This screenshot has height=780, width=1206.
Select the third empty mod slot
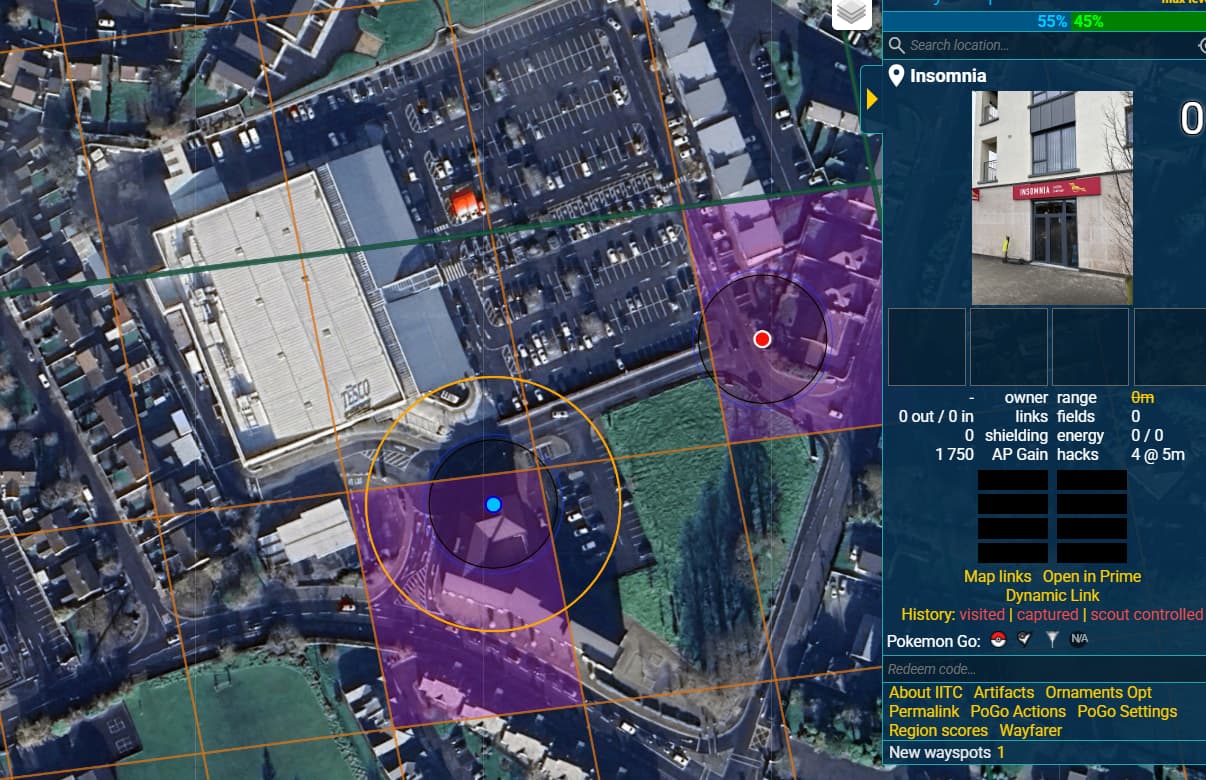point(1091,347)
